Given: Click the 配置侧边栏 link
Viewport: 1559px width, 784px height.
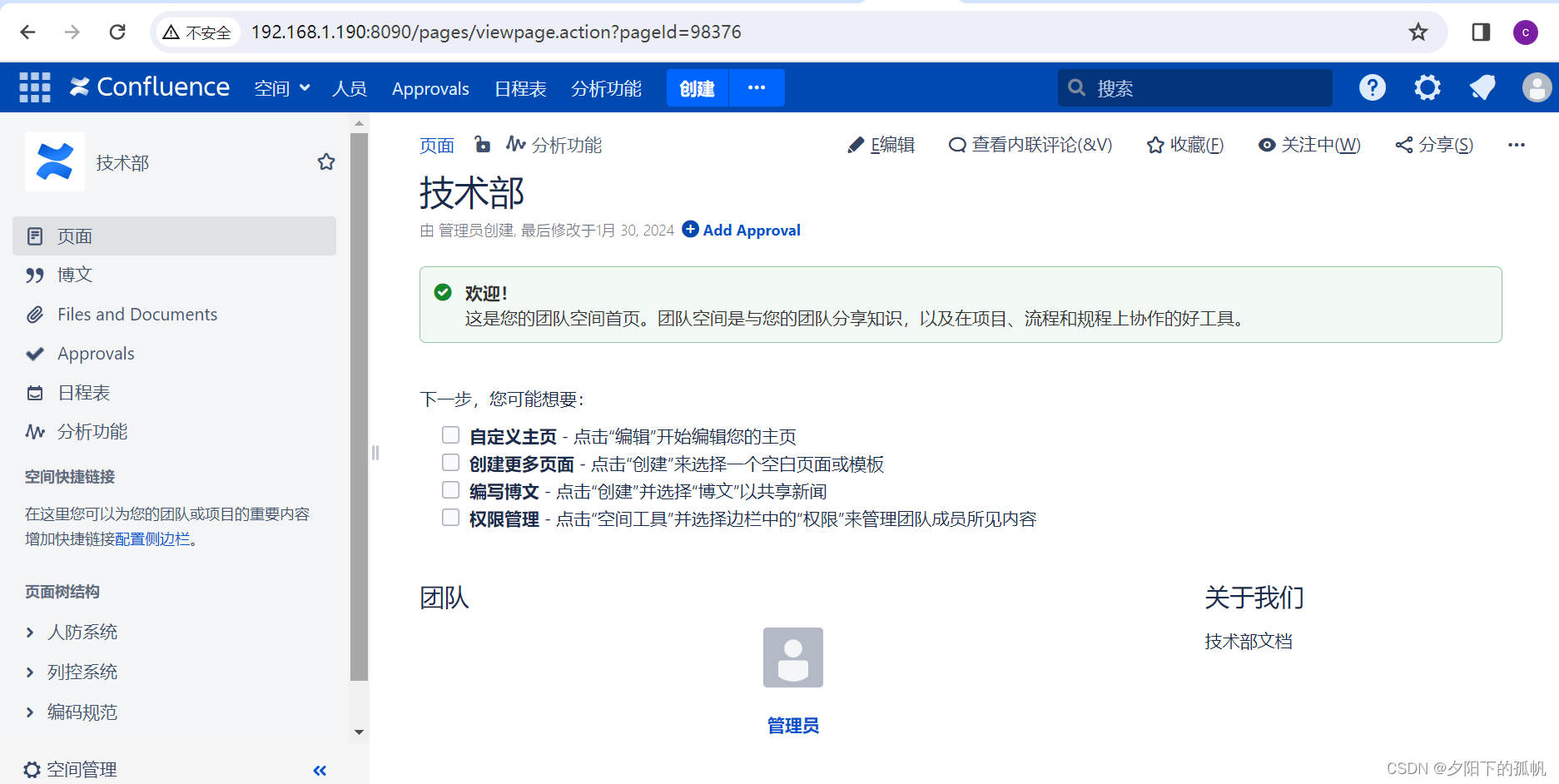Looking at the screenshot, I should tap(153, 539).
